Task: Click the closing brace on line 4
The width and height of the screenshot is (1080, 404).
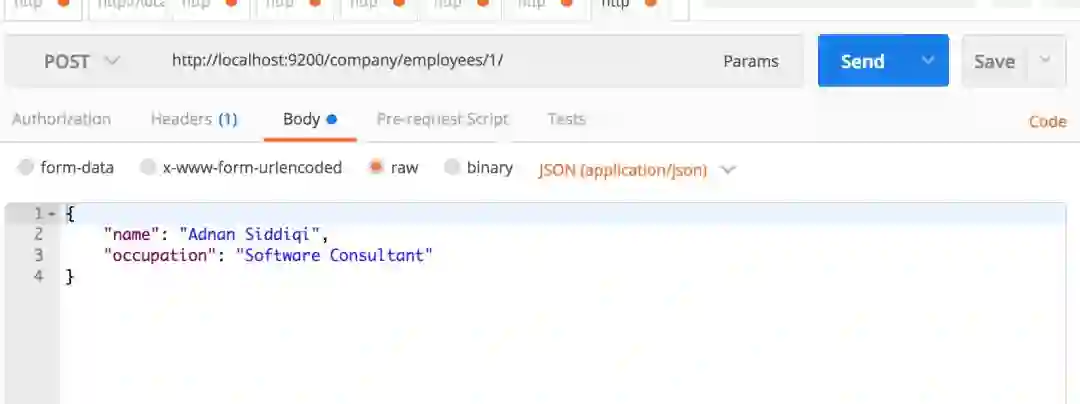Action: coord(69,277)
